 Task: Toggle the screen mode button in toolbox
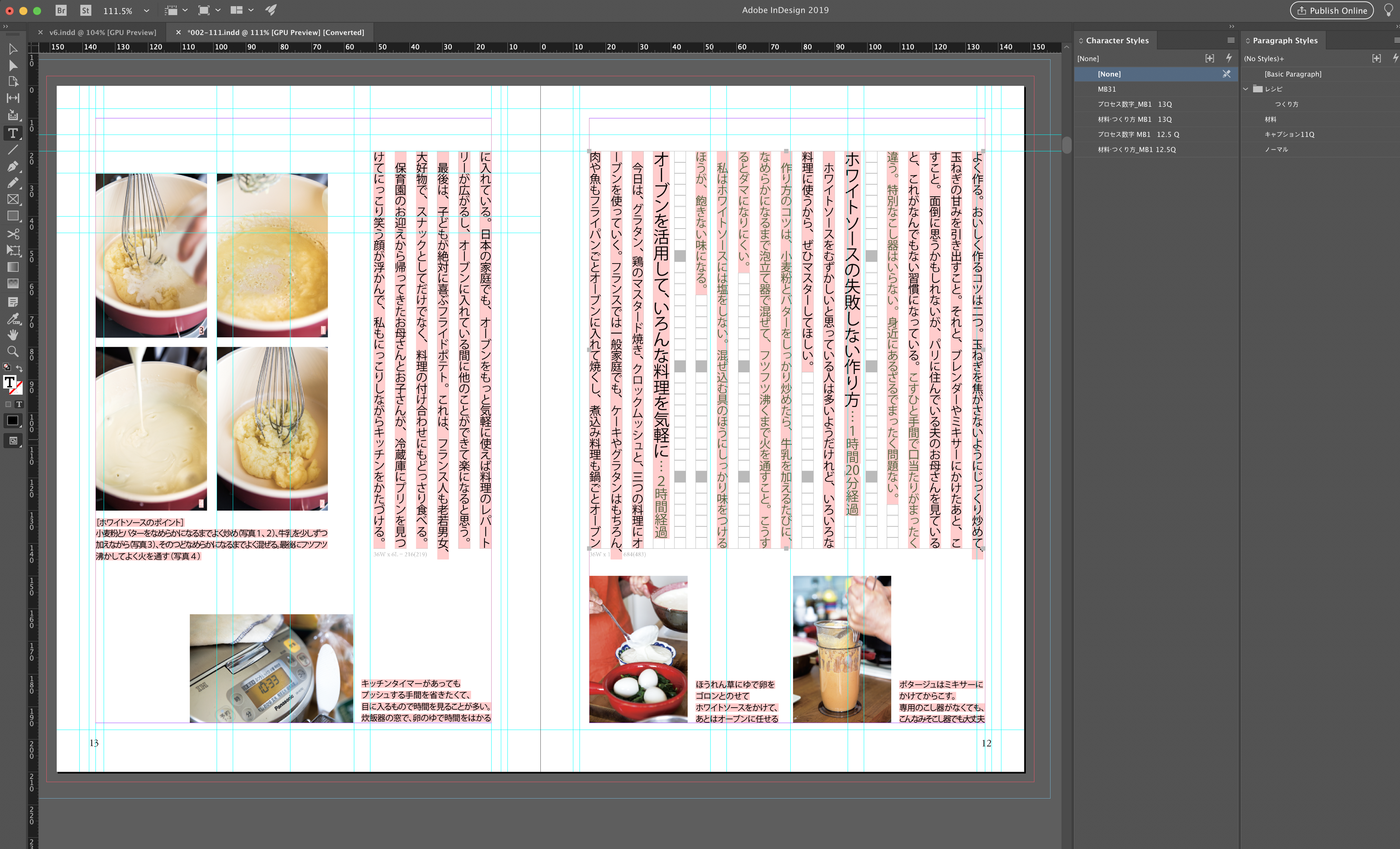13,440
